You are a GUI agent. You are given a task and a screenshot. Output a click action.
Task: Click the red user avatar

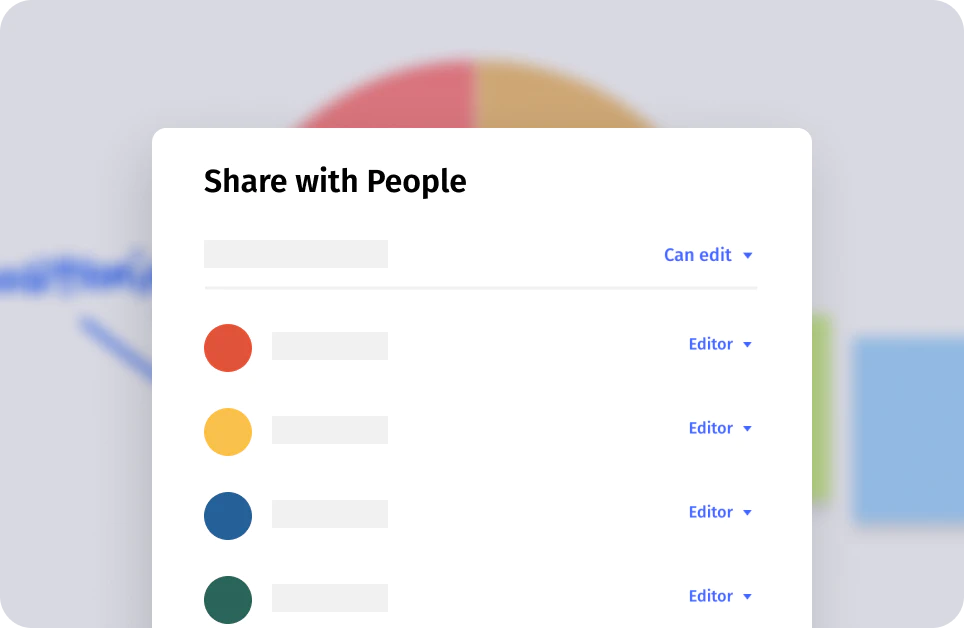click(228, 348)
